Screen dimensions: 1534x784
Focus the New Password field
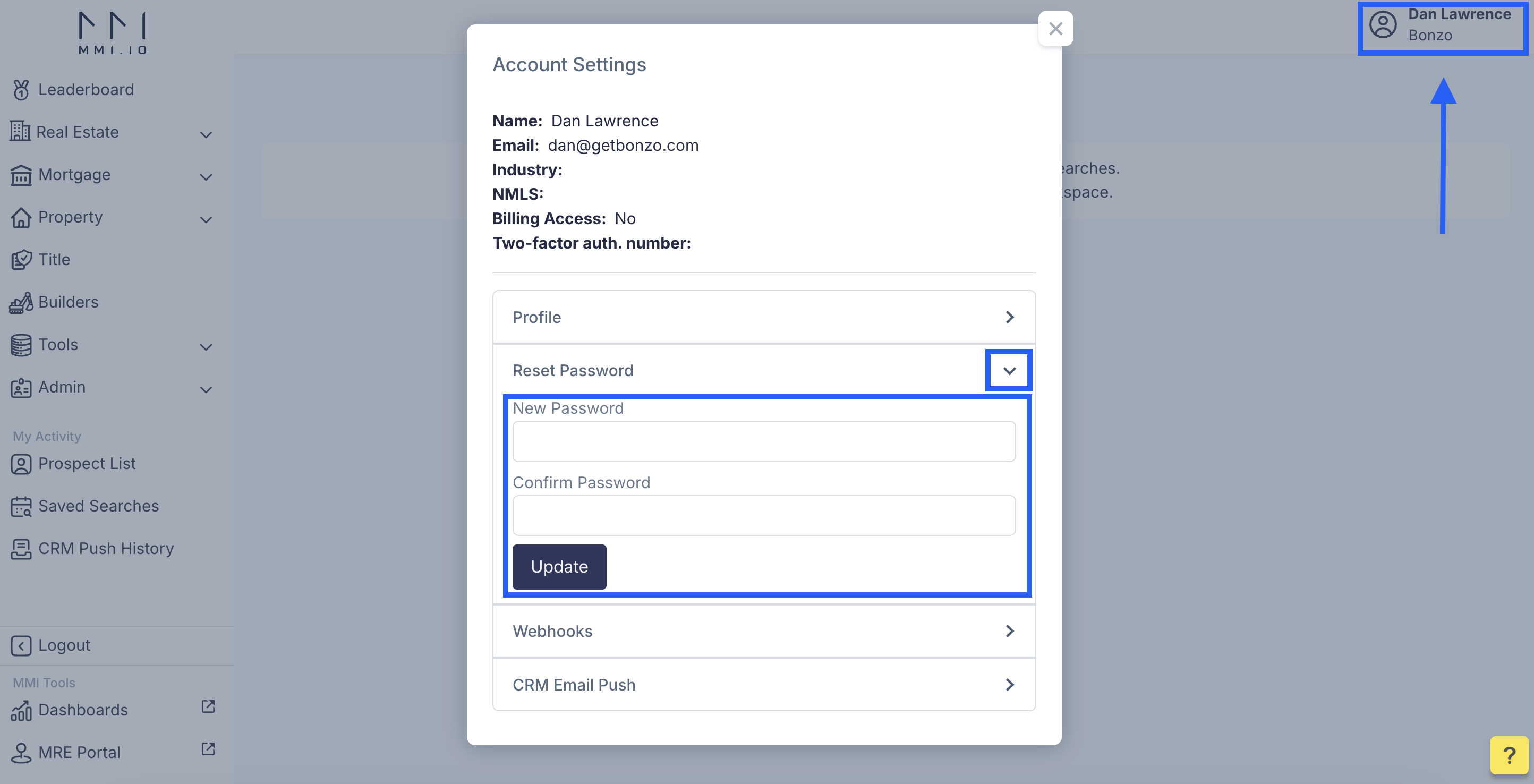click(x=764, y=442)
